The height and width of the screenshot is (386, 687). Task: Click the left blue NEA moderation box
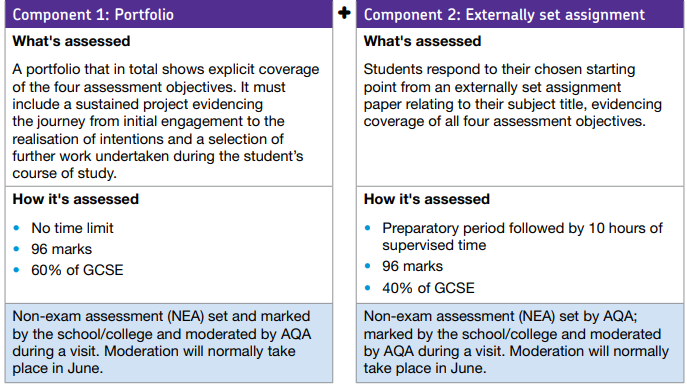tap(169, 343)
